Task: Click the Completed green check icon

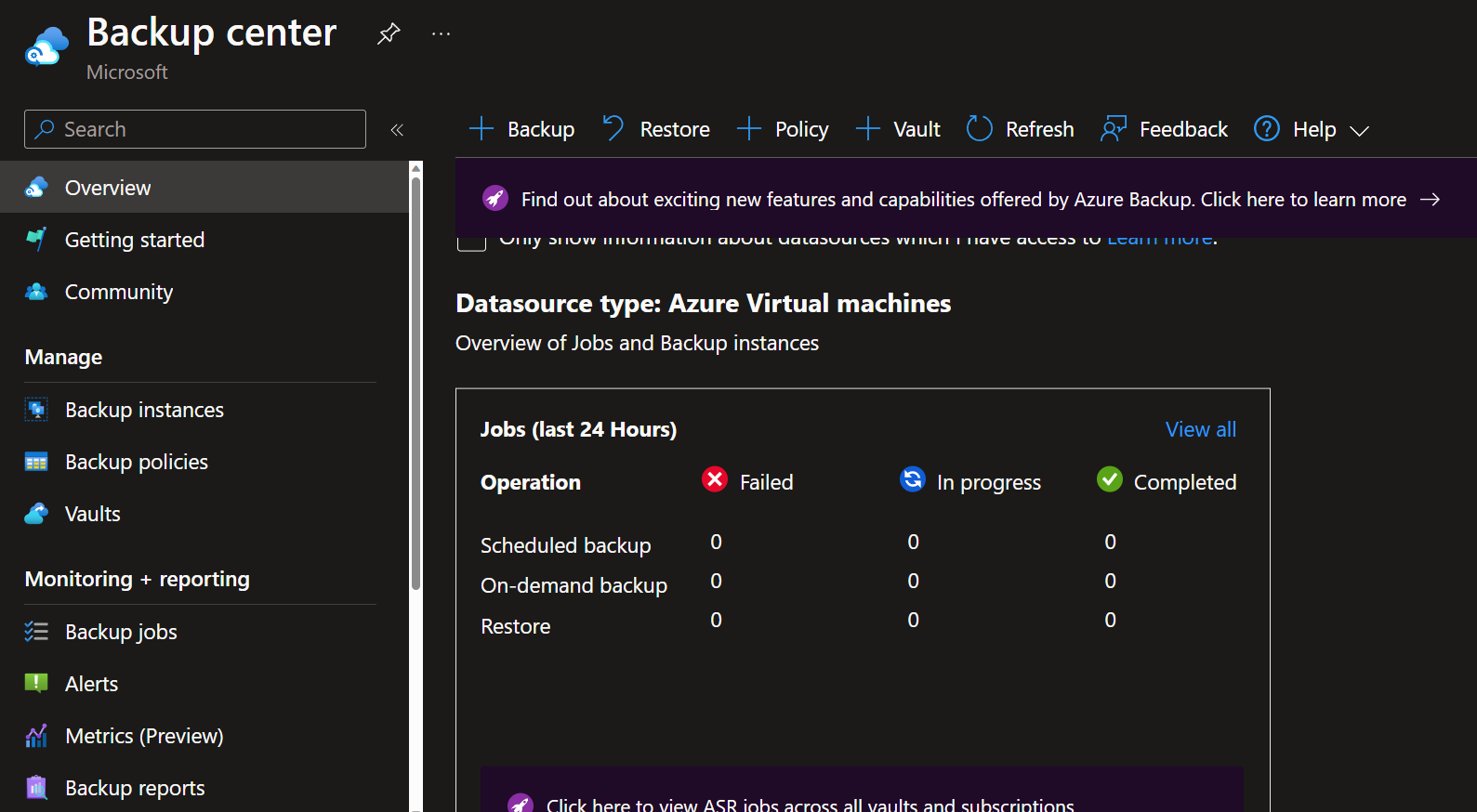Action: click(1110, 478)
